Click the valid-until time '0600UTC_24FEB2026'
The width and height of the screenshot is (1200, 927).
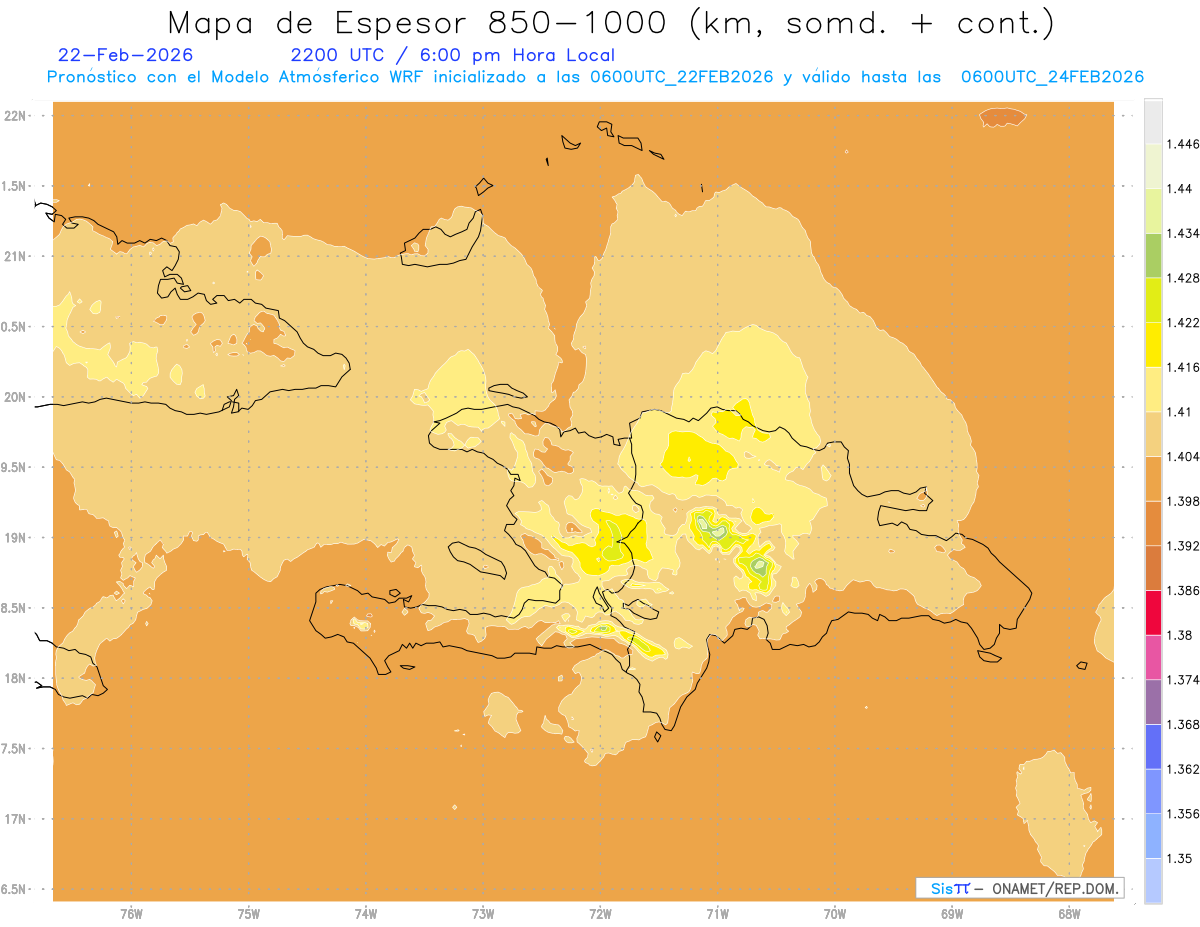1052,77
